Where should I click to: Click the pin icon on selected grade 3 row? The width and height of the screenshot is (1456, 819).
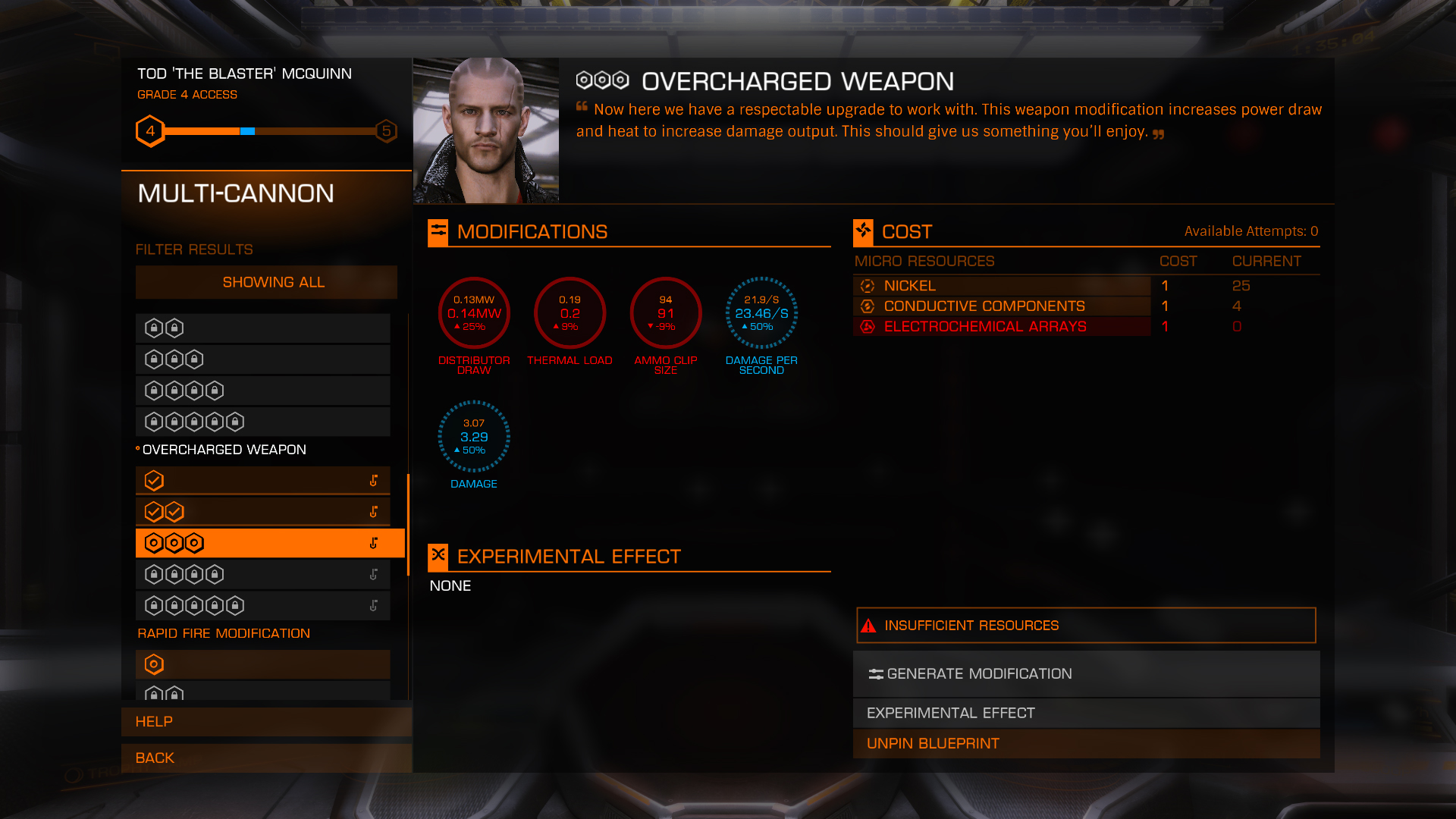pos(373,543)
